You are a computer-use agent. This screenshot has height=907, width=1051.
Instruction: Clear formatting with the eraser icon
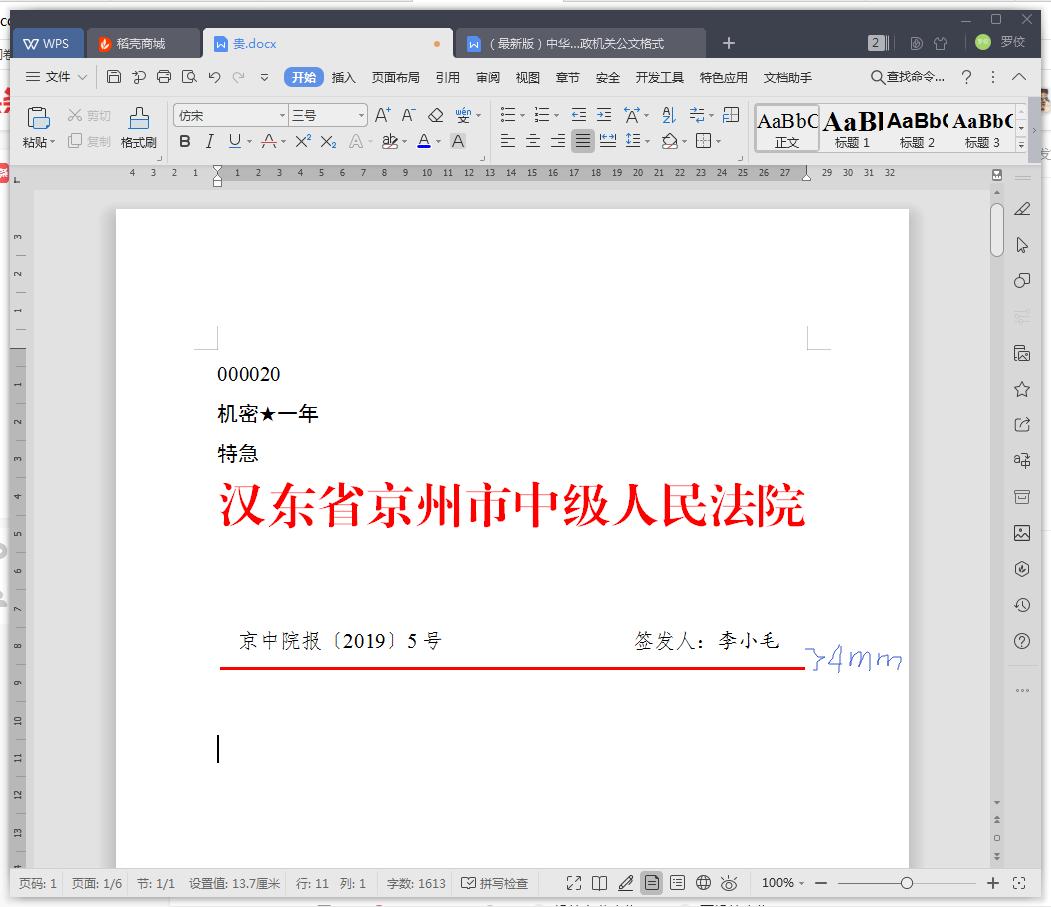[x=435, y=114]
